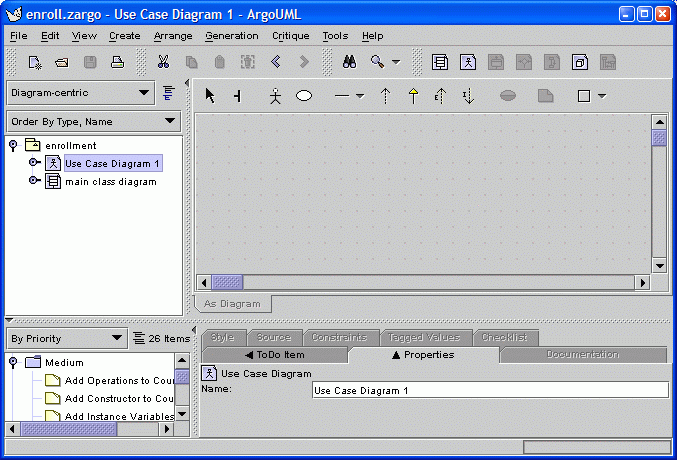Click the Save project disk icon
677x460 pixels.
[x=90, y=63]
